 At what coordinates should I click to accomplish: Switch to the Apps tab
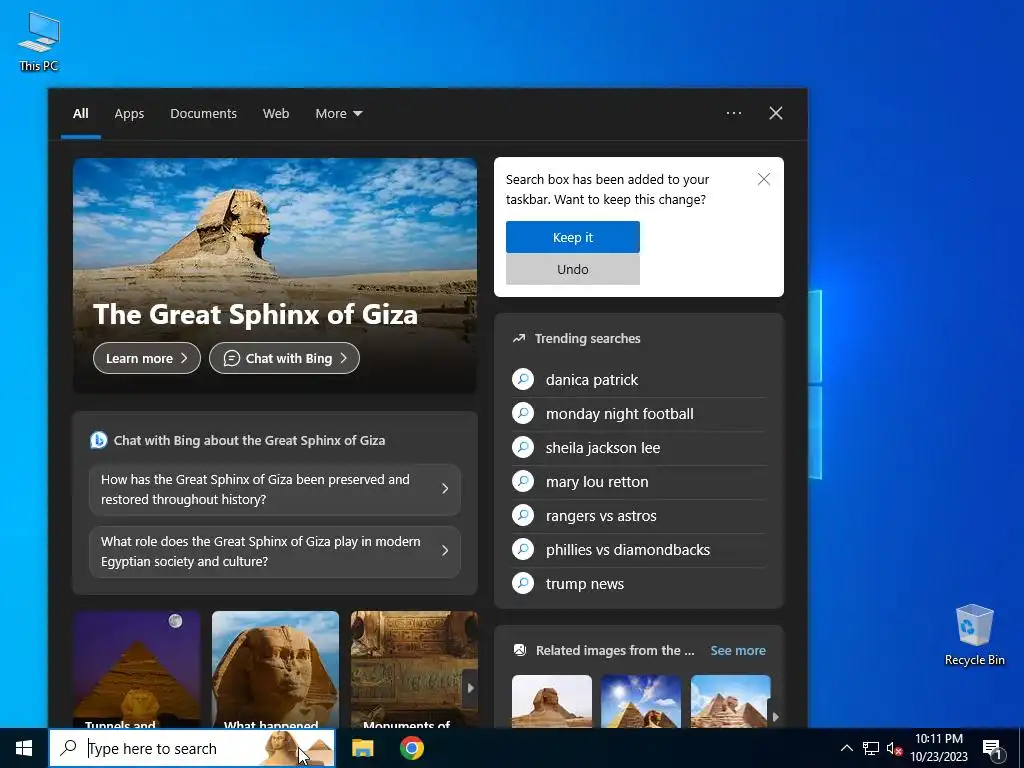tap(129, 114)
